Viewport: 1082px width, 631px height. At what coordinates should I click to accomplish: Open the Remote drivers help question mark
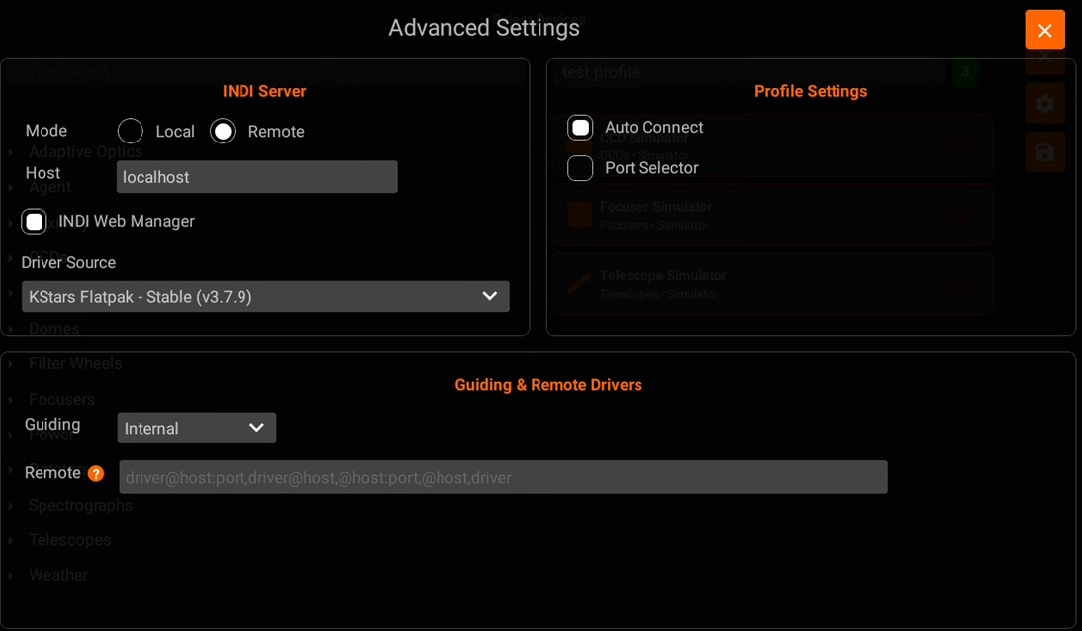point(96,474)
